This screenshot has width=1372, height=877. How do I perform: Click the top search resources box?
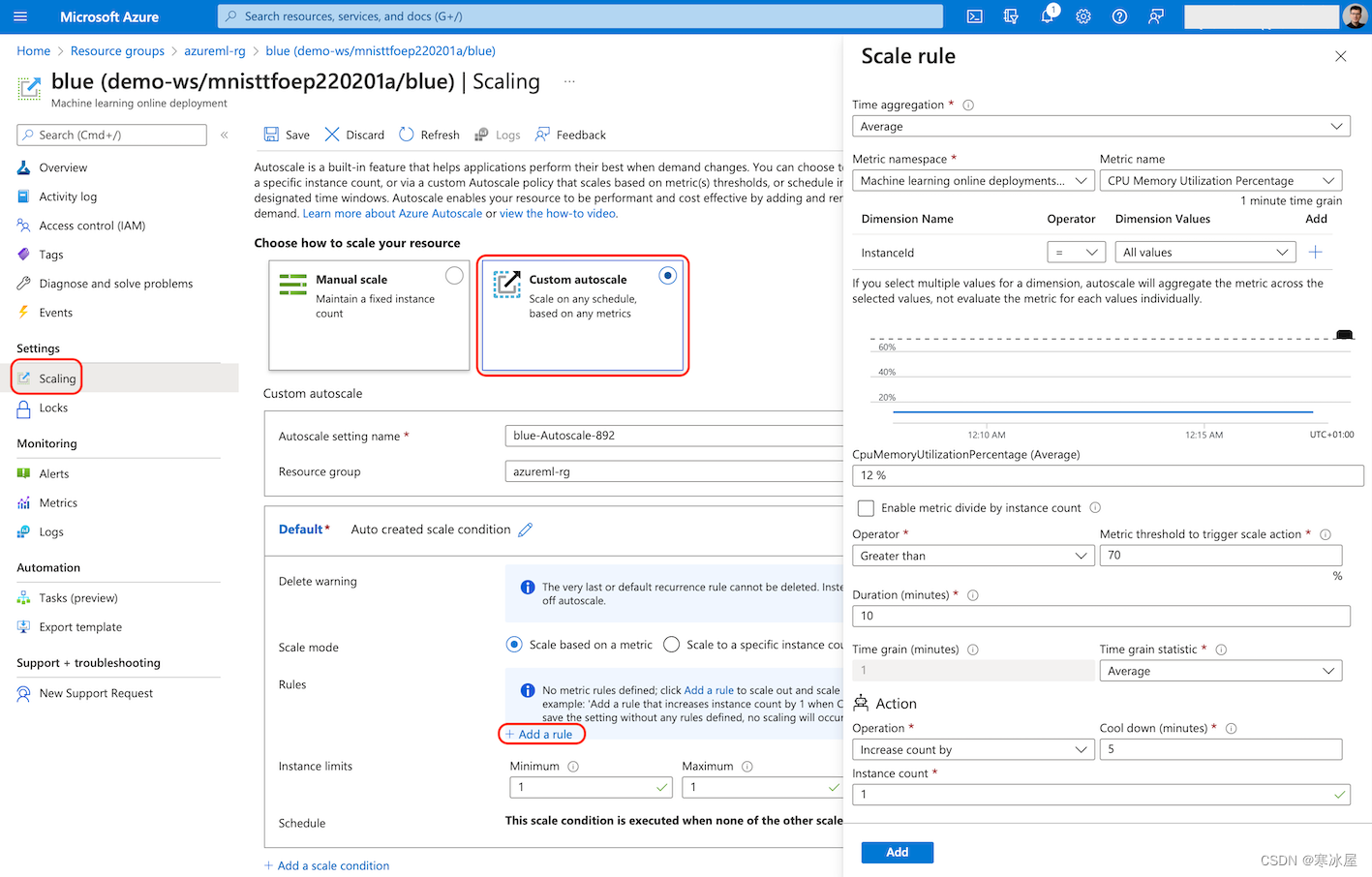pos(580,16)
